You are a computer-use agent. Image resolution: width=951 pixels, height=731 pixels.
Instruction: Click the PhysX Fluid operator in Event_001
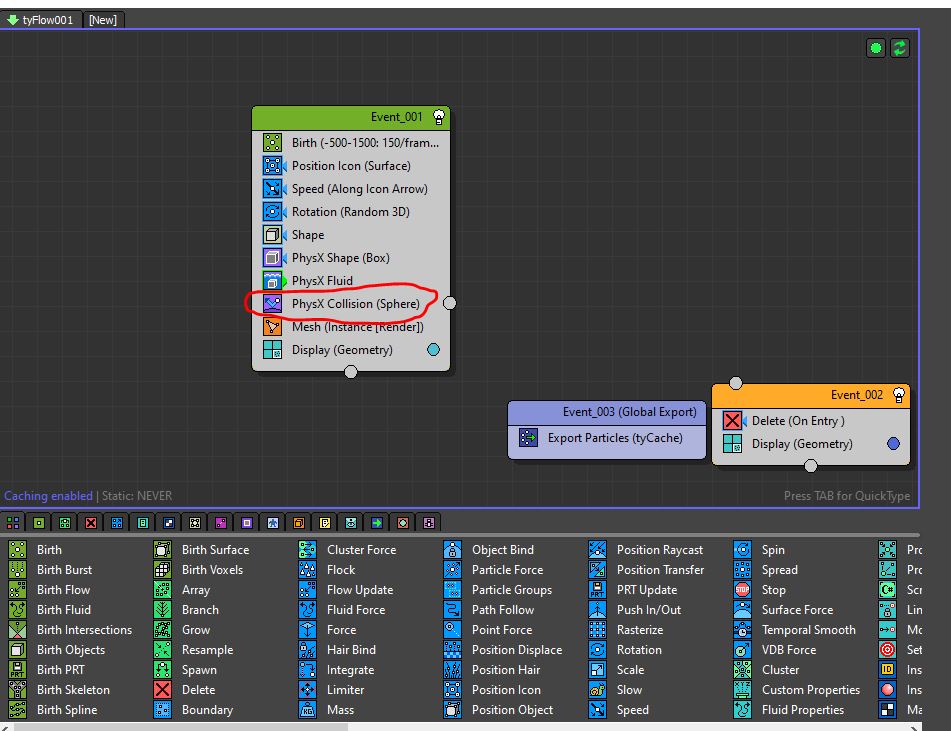[321, 281]
